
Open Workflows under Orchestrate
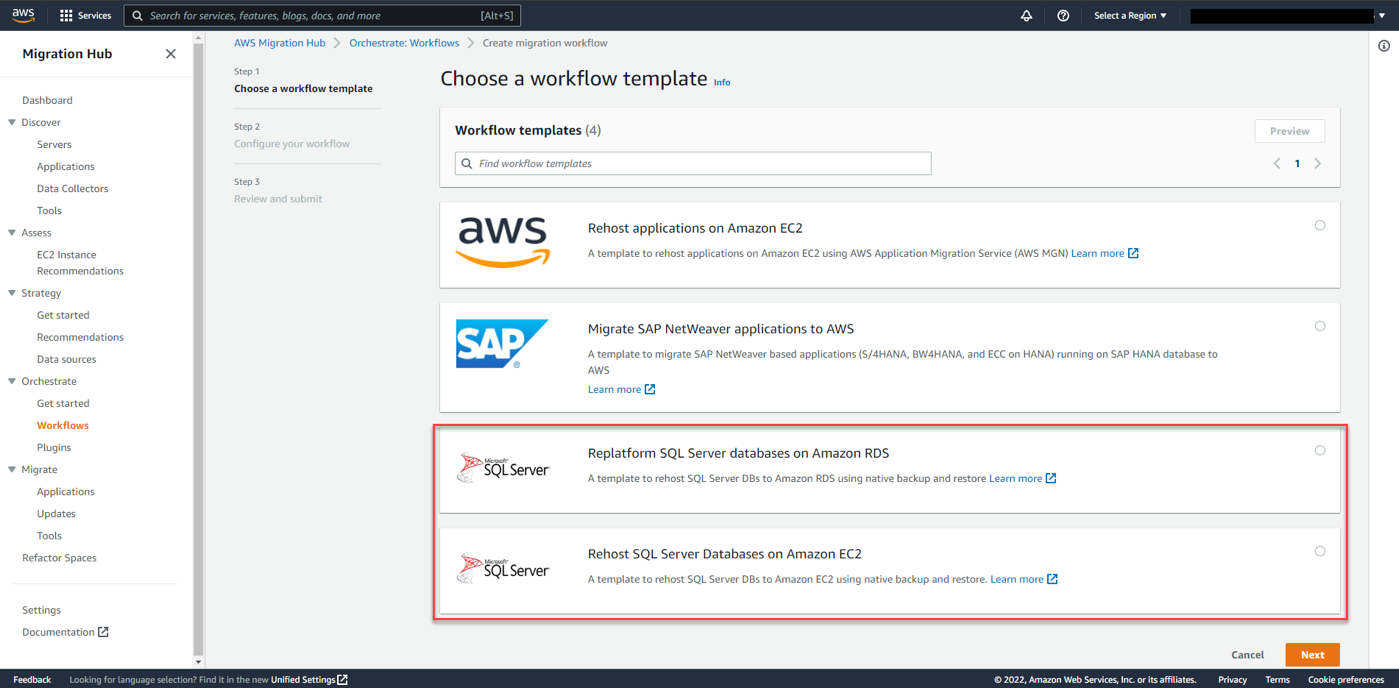[62, 425]
